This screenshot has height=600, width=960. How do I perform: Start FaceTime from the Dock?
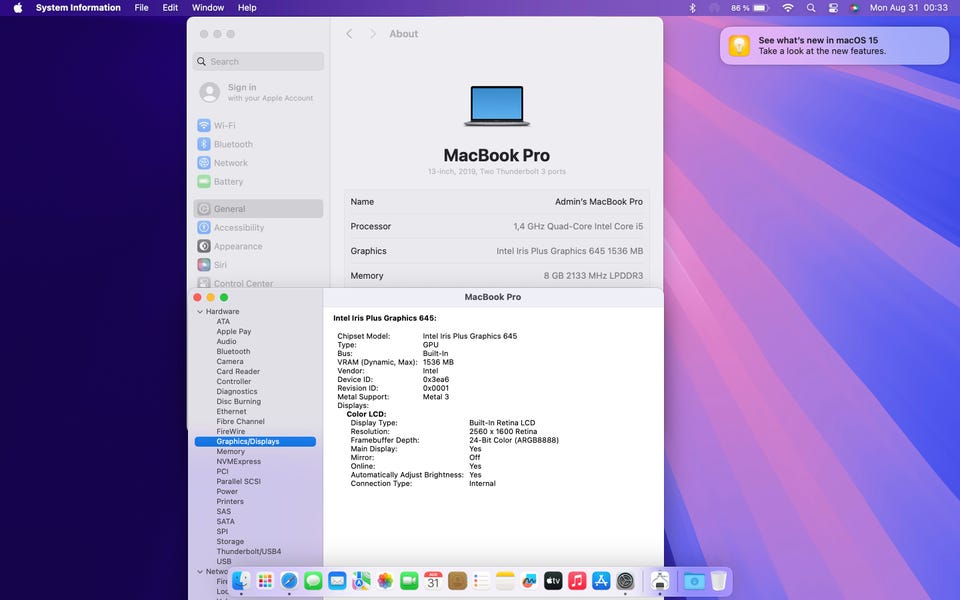409,580
